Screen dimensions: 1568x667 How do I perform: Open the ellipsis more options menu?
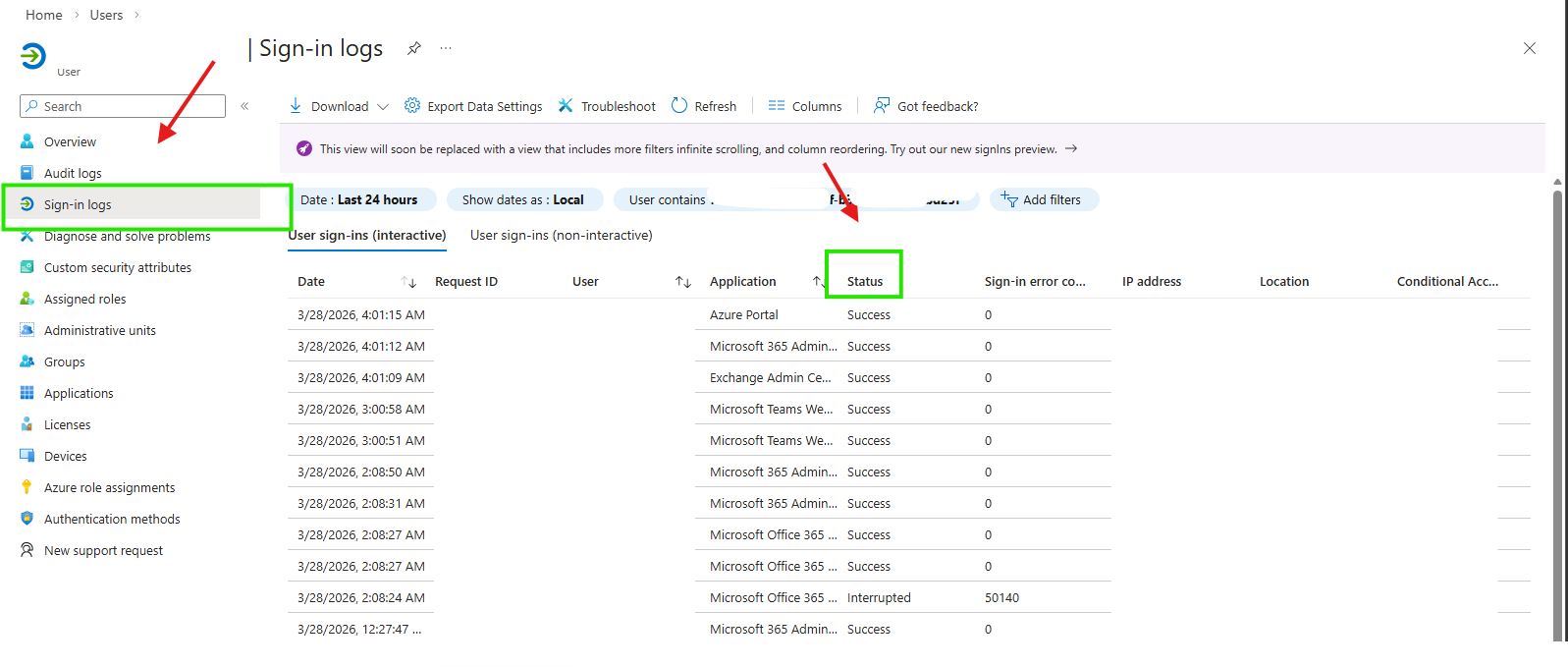446,48
